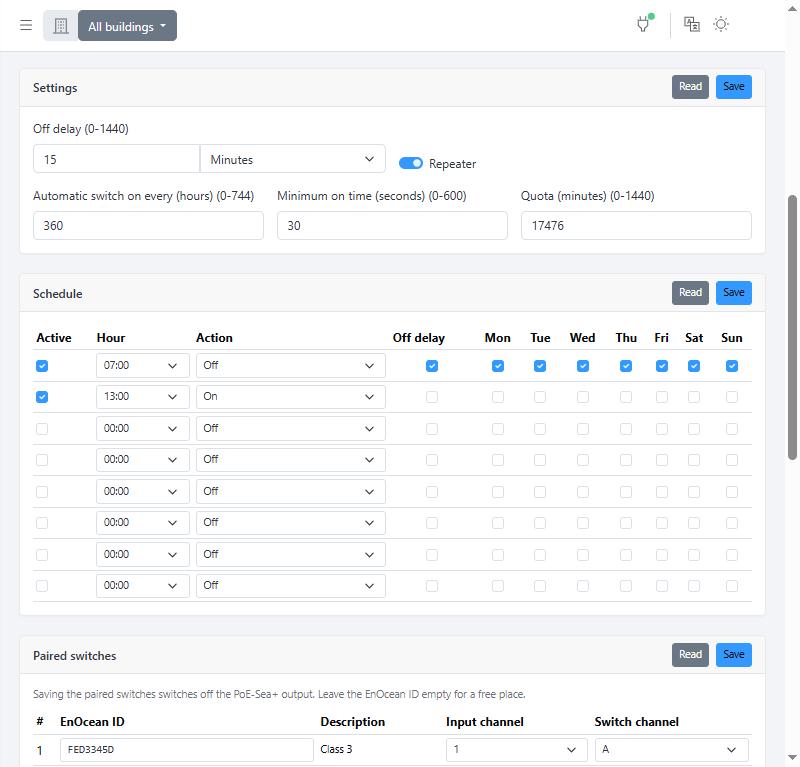The width and height of the screenshot is (800, 767).
Task: Uncheck Active for the 07:00 schedule row
Action: pos(42,366)
